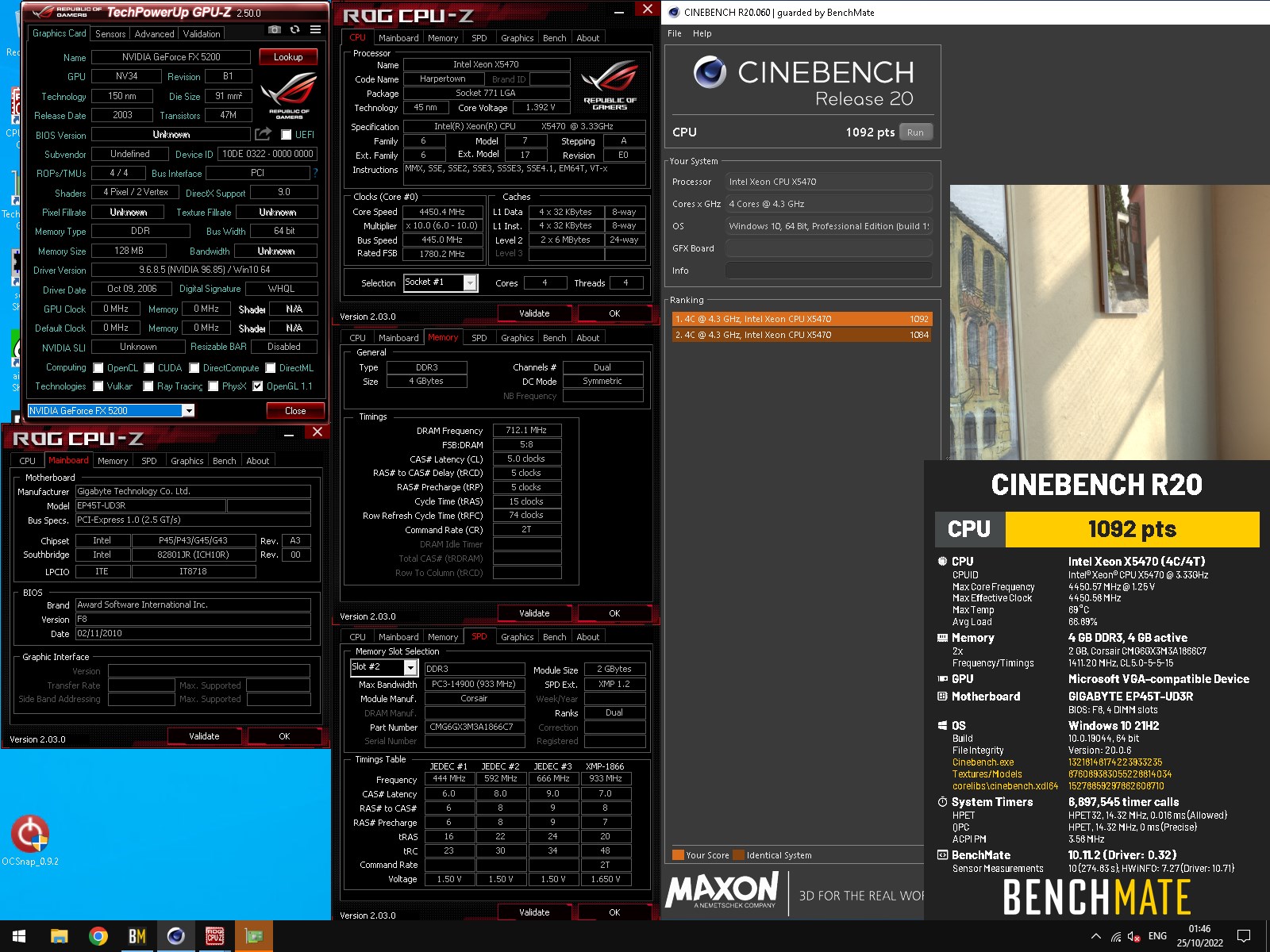Screen dimensions: 1270x952
Task: Toggle the DirectML checkbox
Action: [x=270, y=368]
